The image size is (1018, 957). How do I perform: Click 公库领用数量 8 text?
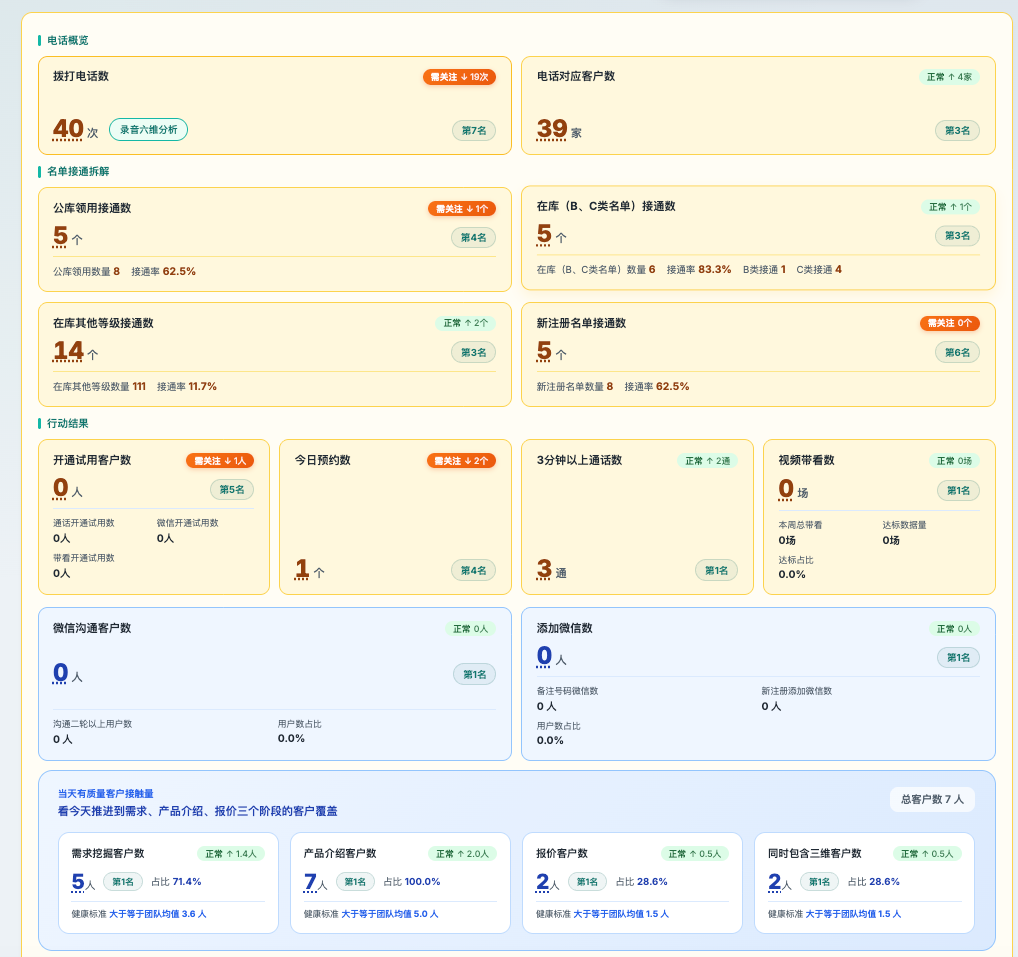tap(86, 271)
